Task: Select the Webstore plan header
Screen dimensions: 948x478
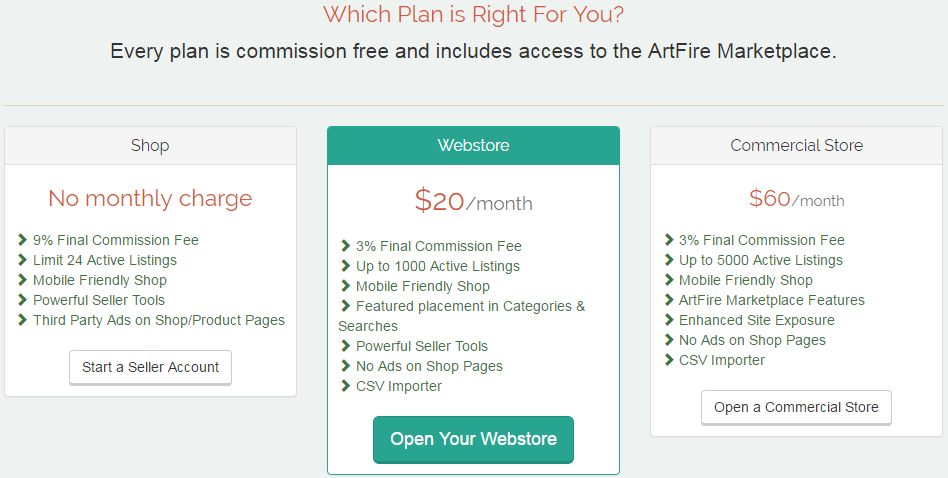Action: 473,146
